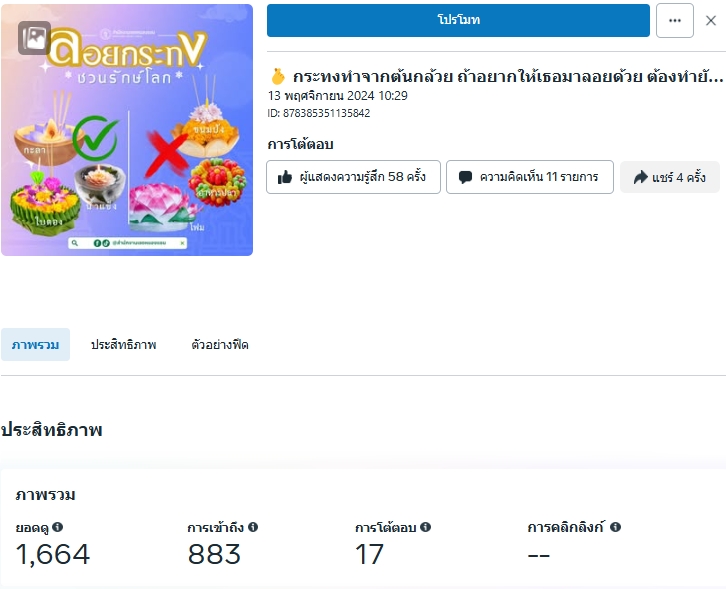Screen dimensions: 726x589
Task: Click info icon beside การโต้ตอบ metric
Action: (426, 527)
